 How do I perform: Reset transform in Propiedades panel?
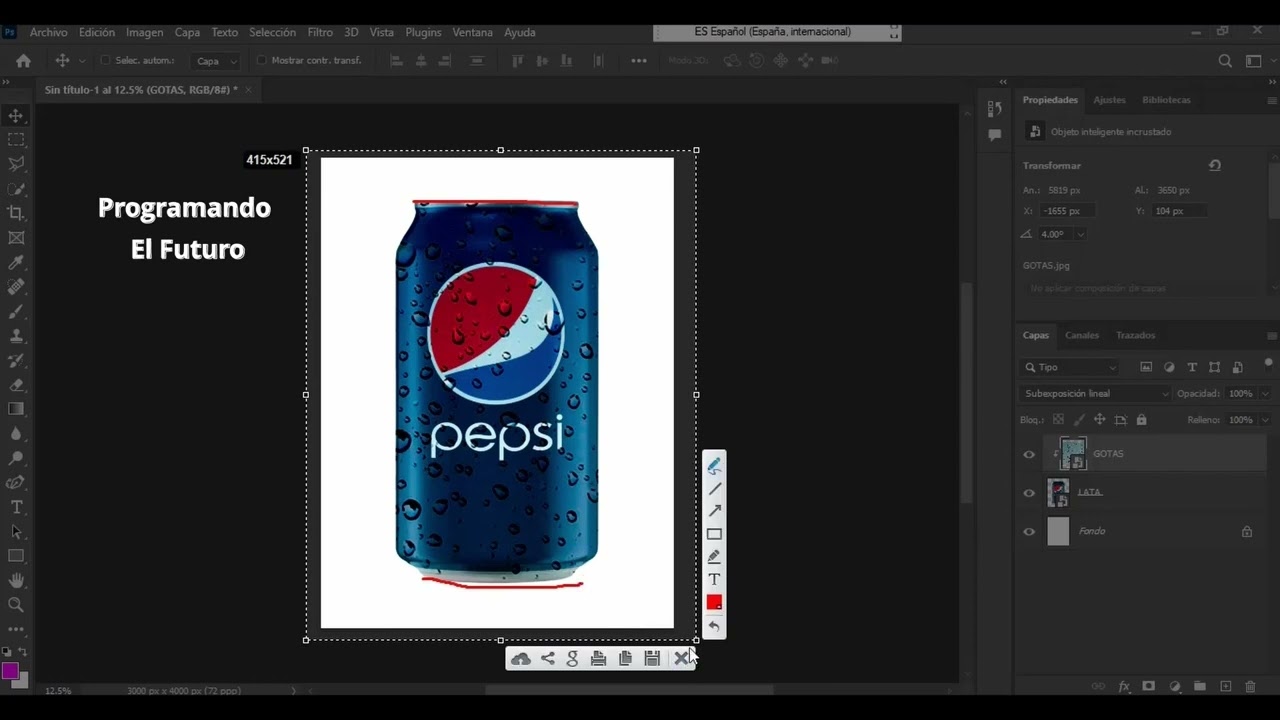coord(1215,166)
